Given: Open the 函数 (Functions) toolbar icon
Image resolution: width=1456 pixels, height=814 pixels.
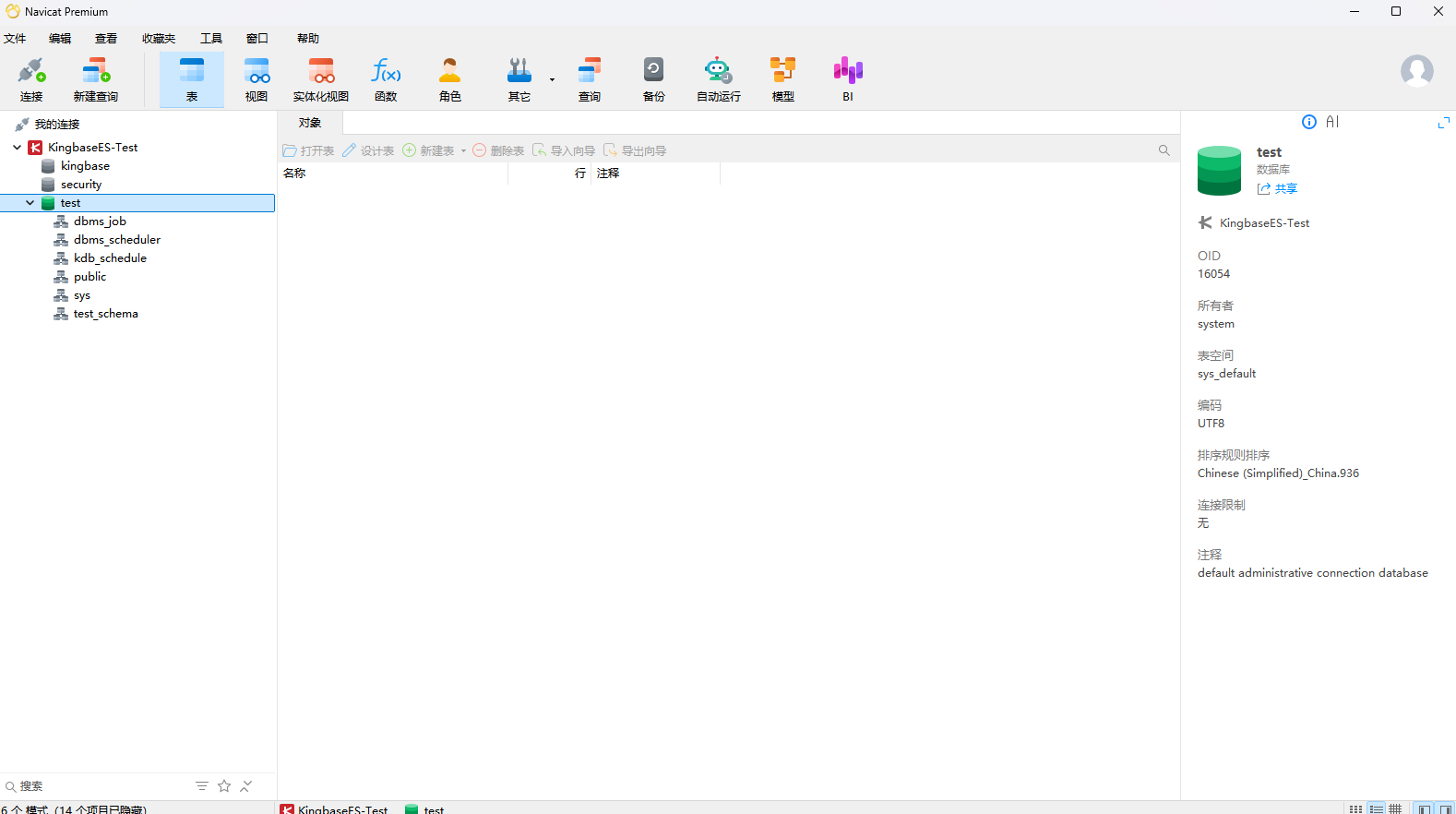Looking at the screenshot, I should pyautogui.click(x=386, y=79).
